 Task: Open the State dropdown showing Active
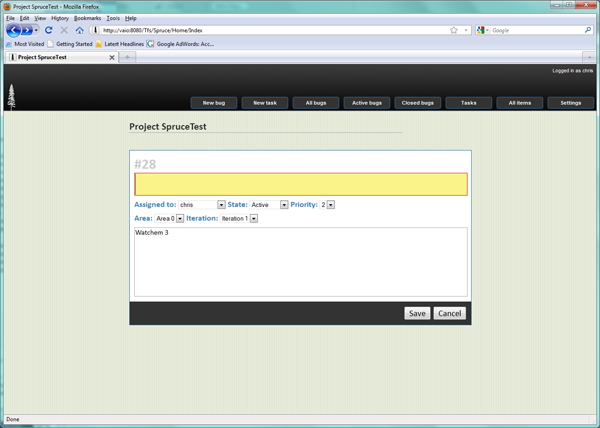[x=269, y=205]
